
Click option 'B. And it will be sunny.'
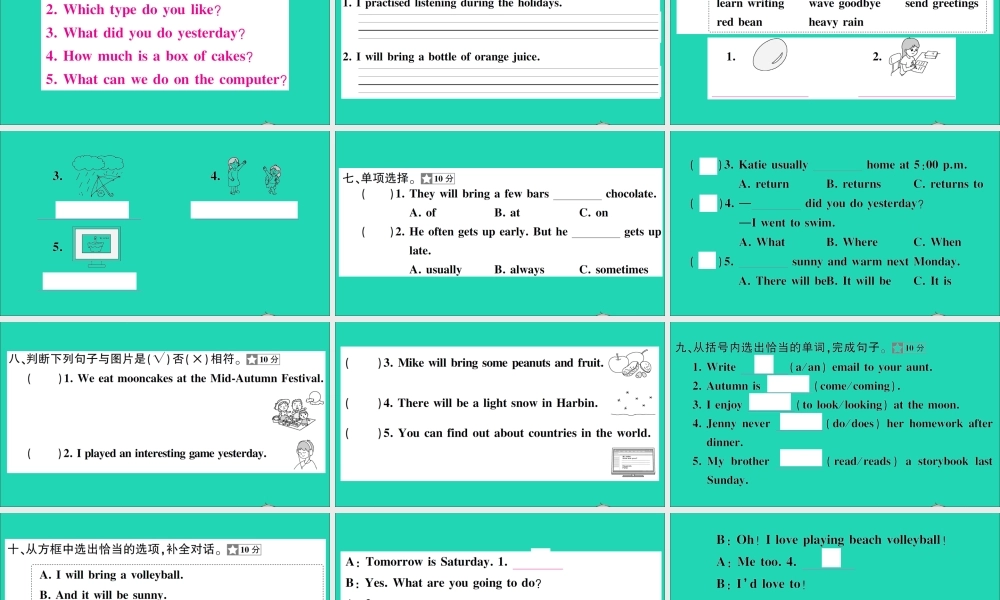(103, 594)
